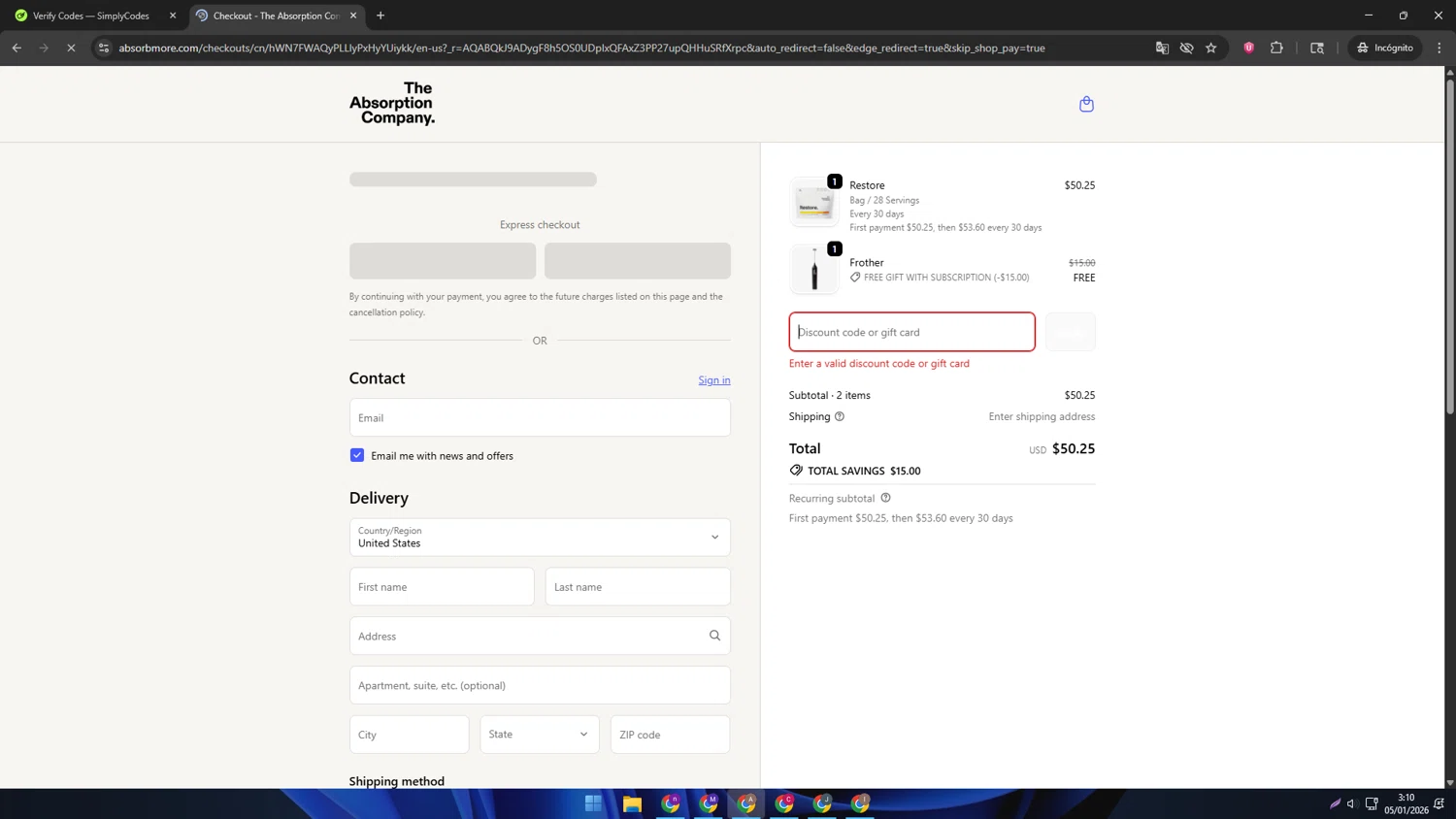Open new browser tab
The image size is (1456, 819).
(x=381, y=16)
